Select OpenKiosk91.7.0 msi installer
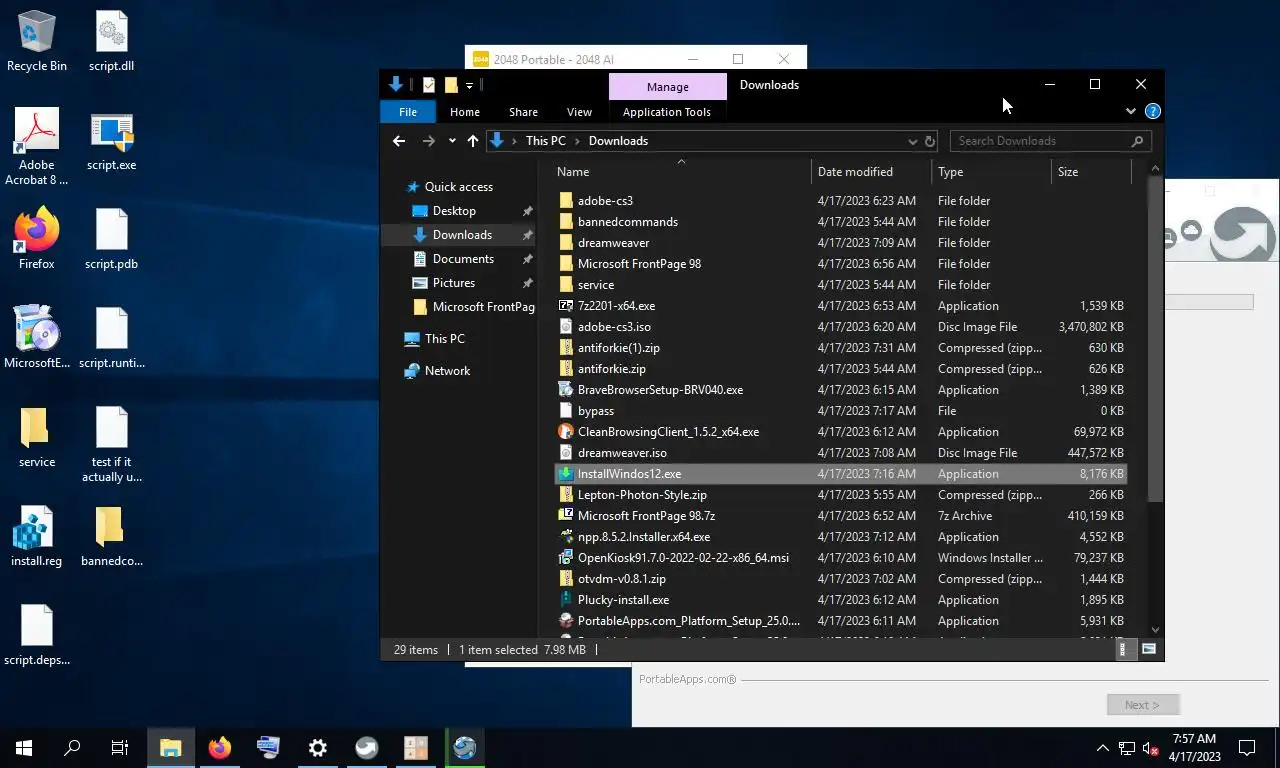This screenshot has height=768, width=1280. 840,558
